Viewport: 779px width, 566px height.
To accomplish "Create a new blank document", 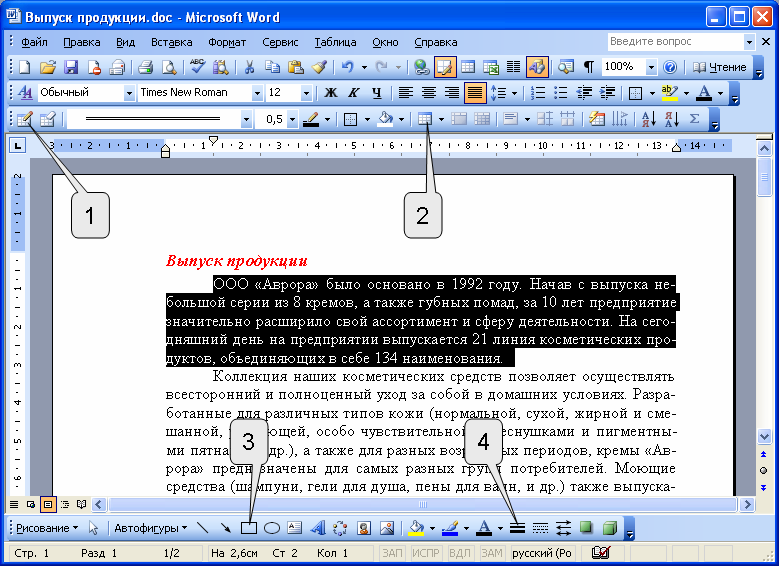I will [24, 67].
